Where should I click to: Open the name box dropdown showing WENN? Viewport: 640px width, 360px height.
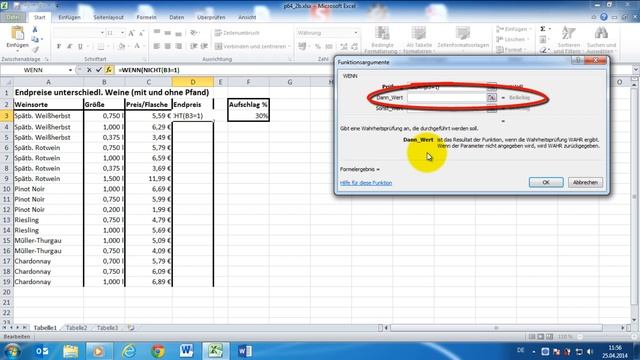click(x=70, y=70)
